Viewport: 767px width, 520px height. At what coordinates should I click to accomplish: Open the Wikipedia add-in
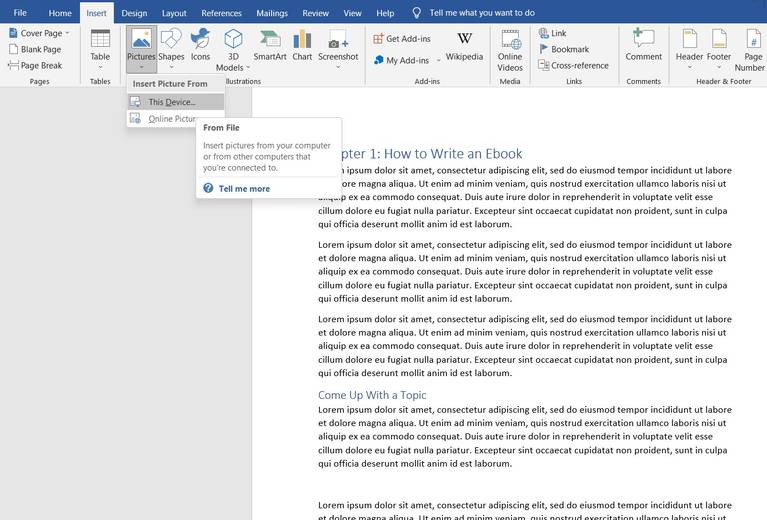click(x=464, y=45)
